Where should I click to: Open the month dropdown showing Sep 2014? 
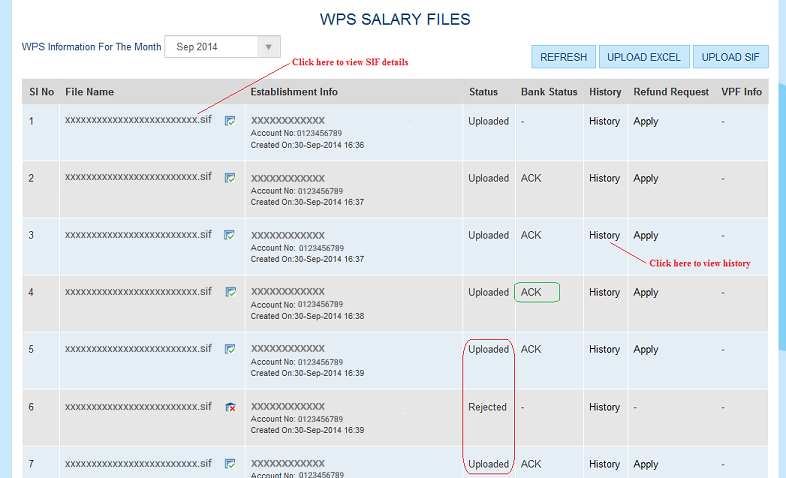click(223, 47)
